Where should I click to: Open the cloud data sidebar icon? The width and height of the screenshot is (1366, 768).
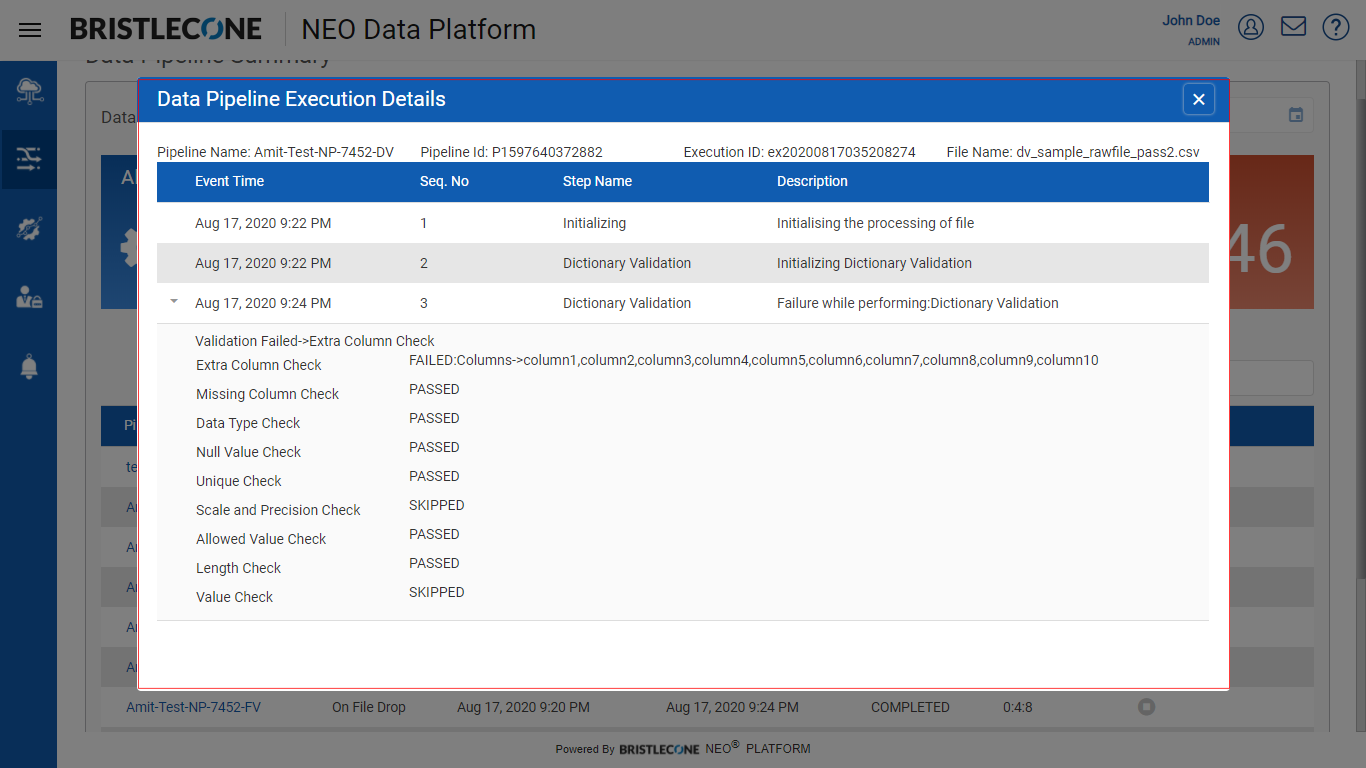point(29,92)
